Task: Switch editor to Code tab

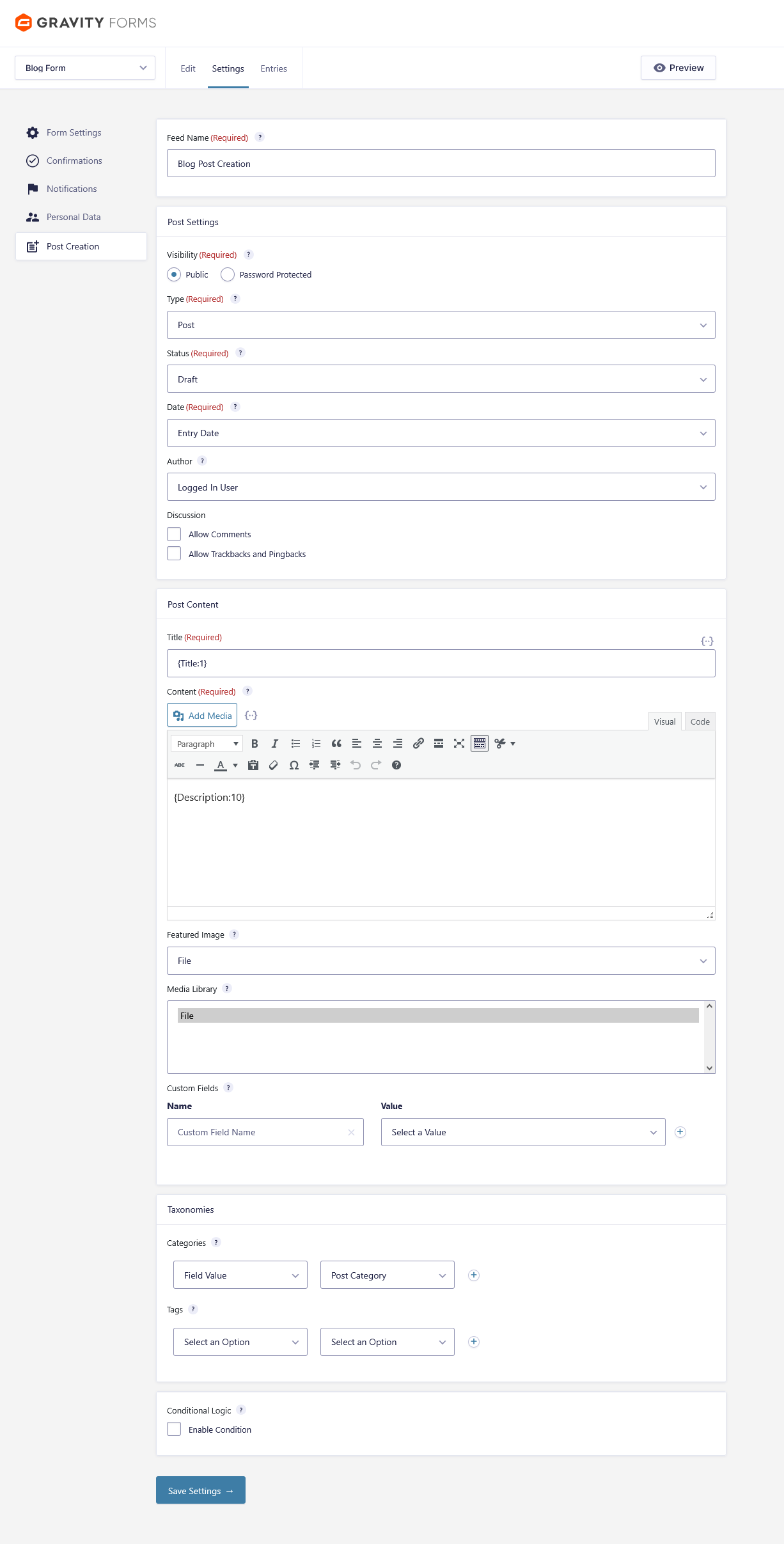Action: pyautogui.click(x=700, y=721)
